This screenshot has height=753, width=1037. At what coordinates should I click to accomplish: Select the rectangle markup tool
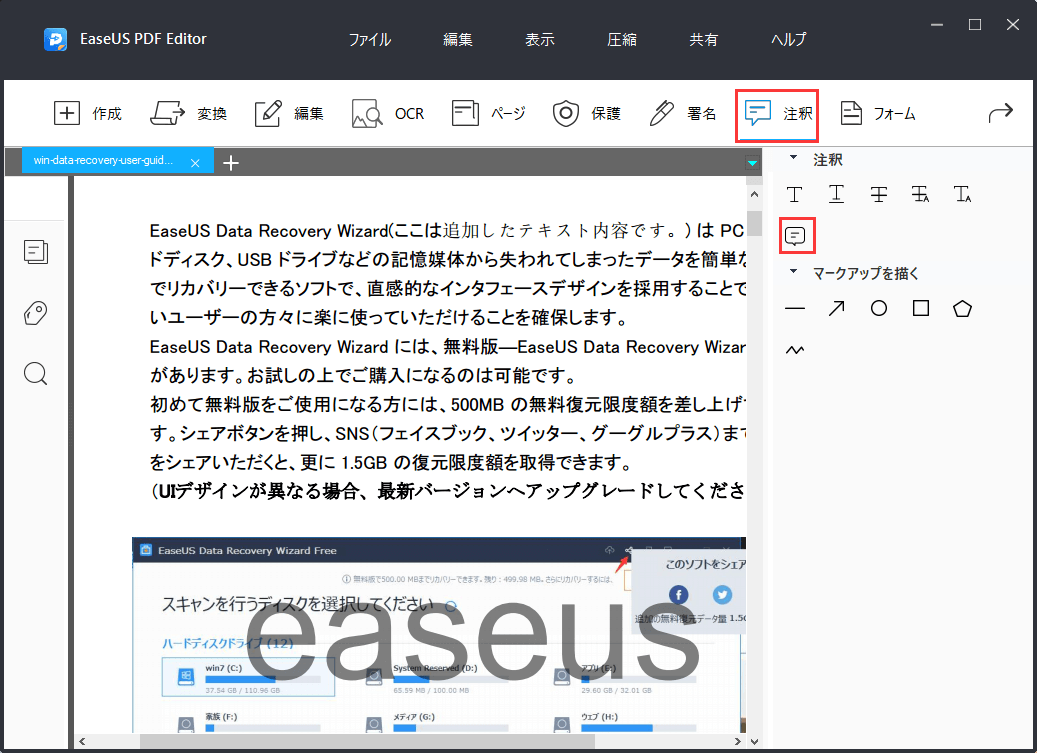920,308
